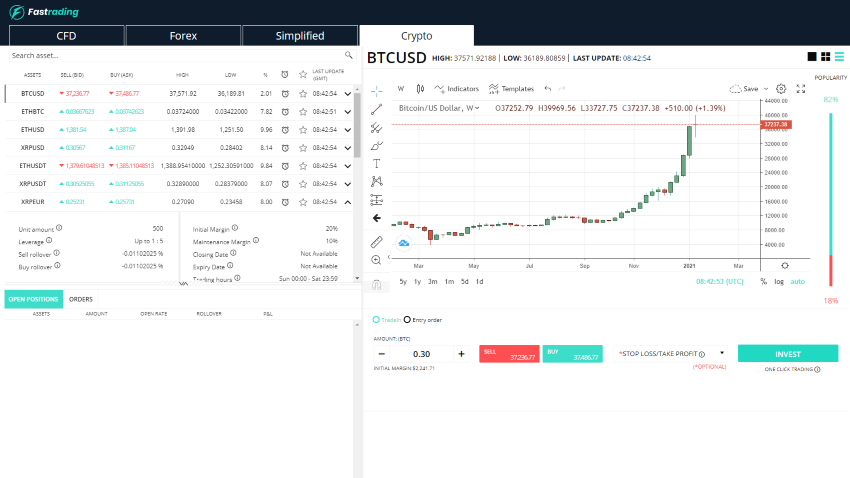This screenshot has height=478, width=850.
Task: Expand BTCUSD row details
Action: [347, 94]
